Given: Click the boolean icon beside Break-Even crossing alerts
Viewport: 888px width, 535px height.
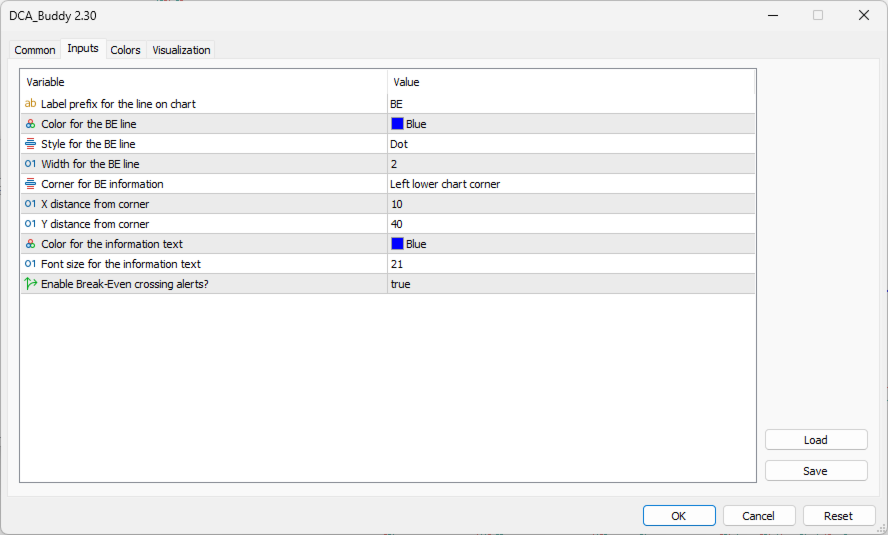Looking at the screenshot, I should (x=30, y=284).
